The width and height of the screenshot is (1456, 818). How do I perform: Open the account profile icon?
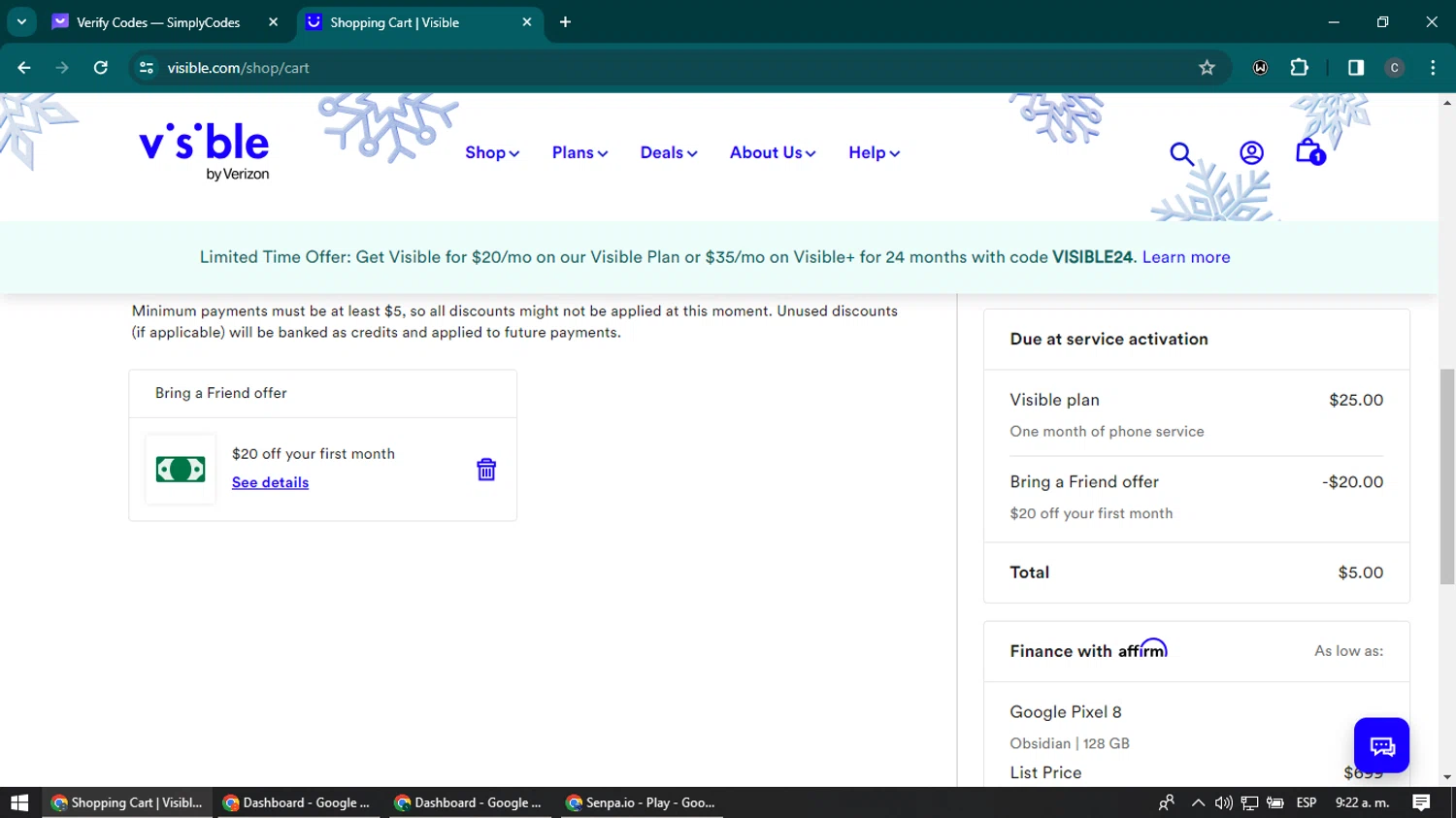coord(1251,152)
